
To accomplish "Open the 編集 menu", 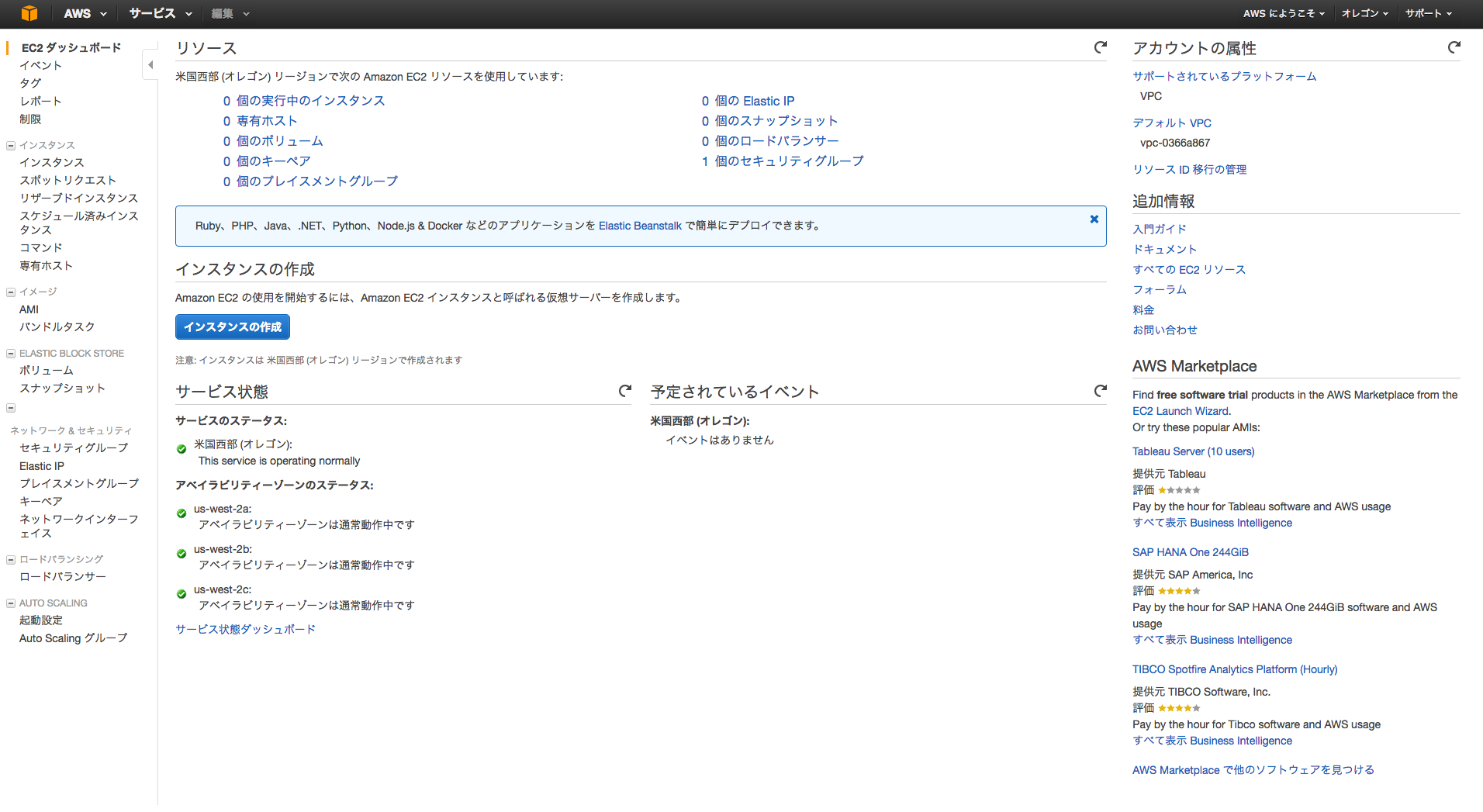I will pos(228,13).
